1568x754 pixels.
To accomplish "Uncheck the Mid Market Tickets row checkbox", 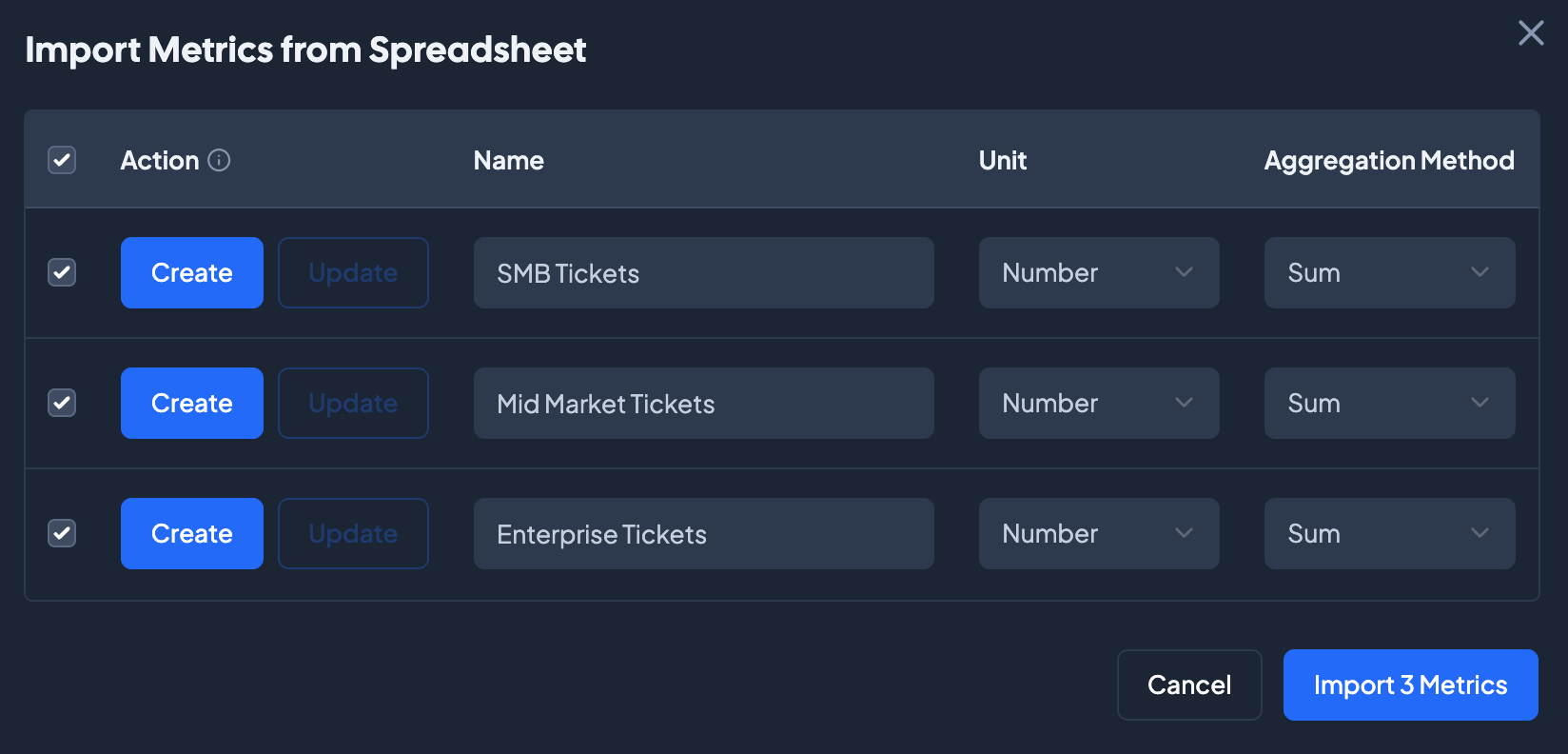I will [62, 403].
